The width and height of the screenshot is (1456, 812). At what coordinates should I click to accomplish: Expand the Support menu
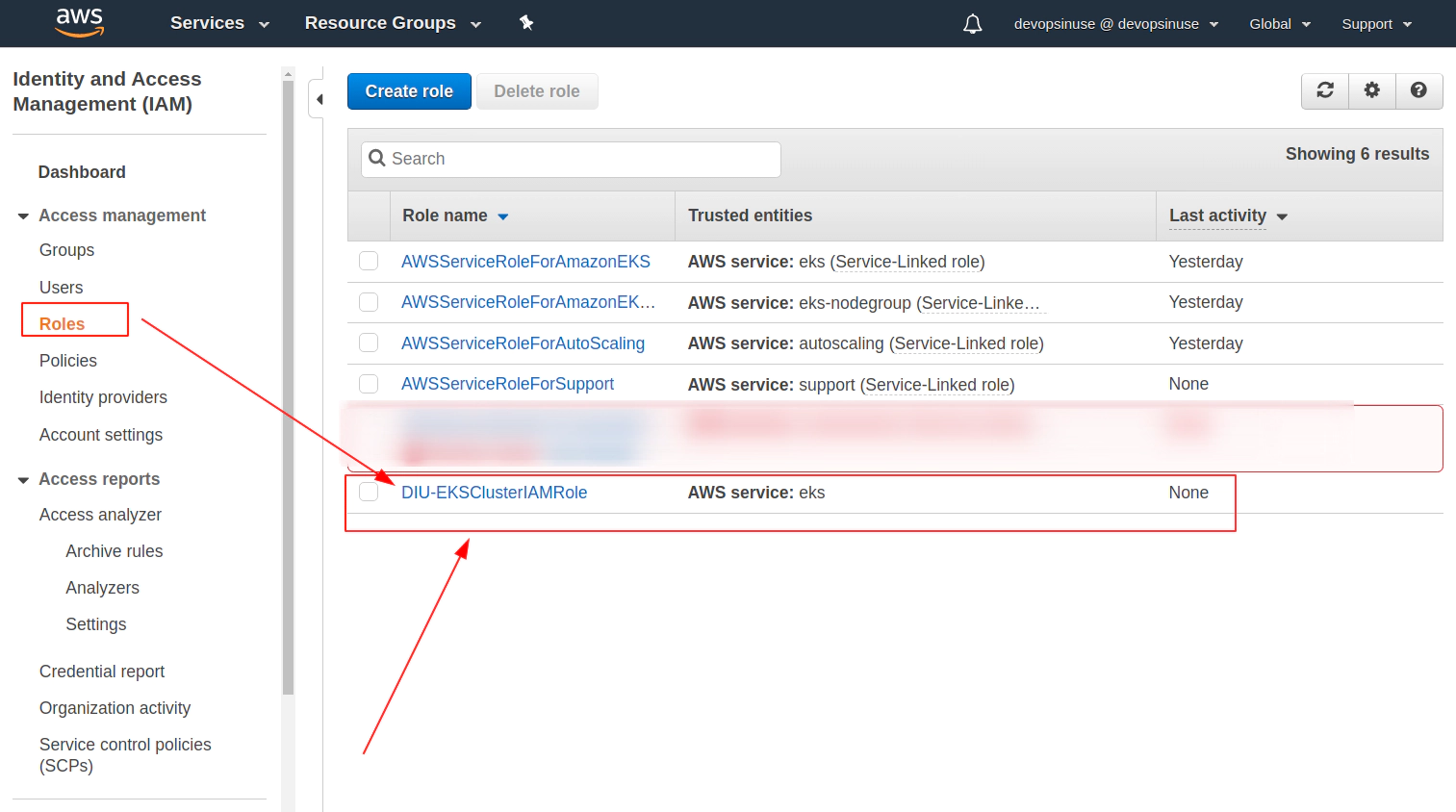pyautogui.click(x=1377, y=23)
